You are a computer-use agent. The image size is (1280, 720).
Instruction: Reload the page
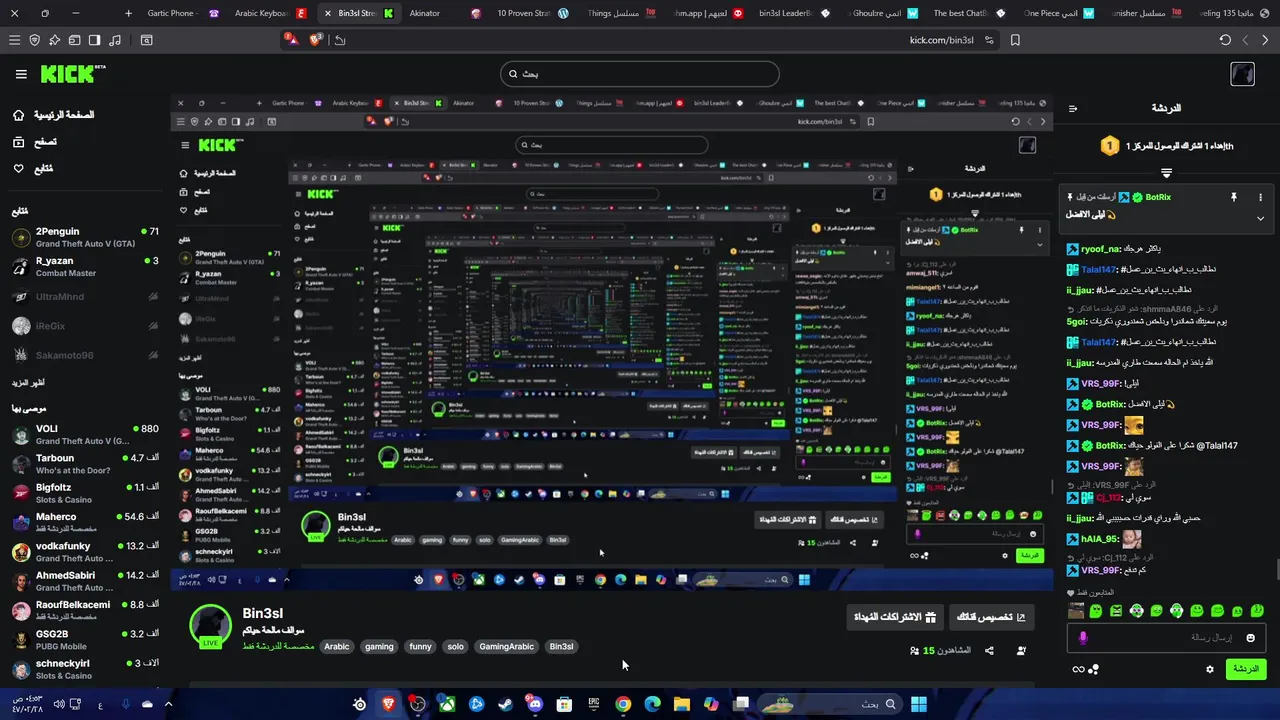tap(1225, 40)
